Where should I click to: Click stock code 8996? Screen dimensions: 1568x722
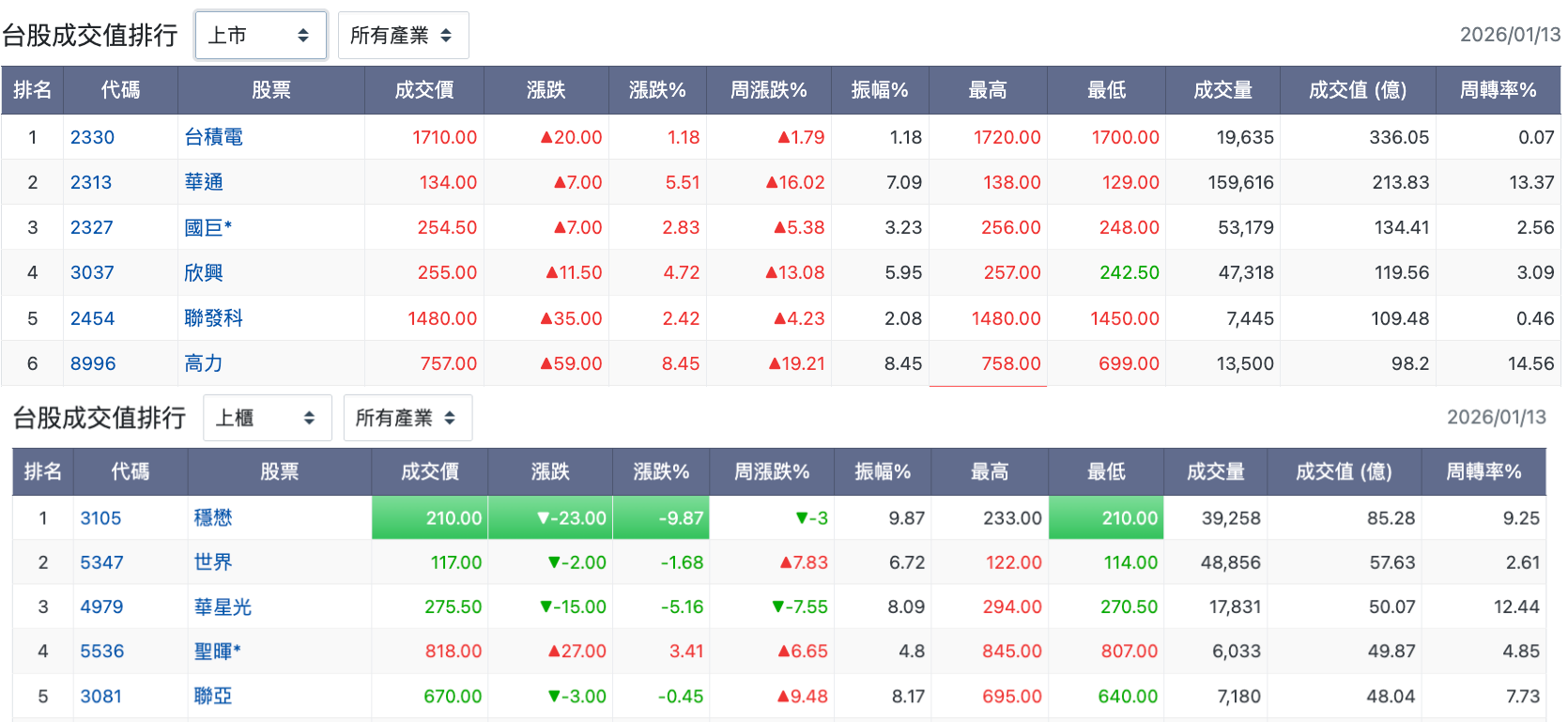click(x=93, y=363)
